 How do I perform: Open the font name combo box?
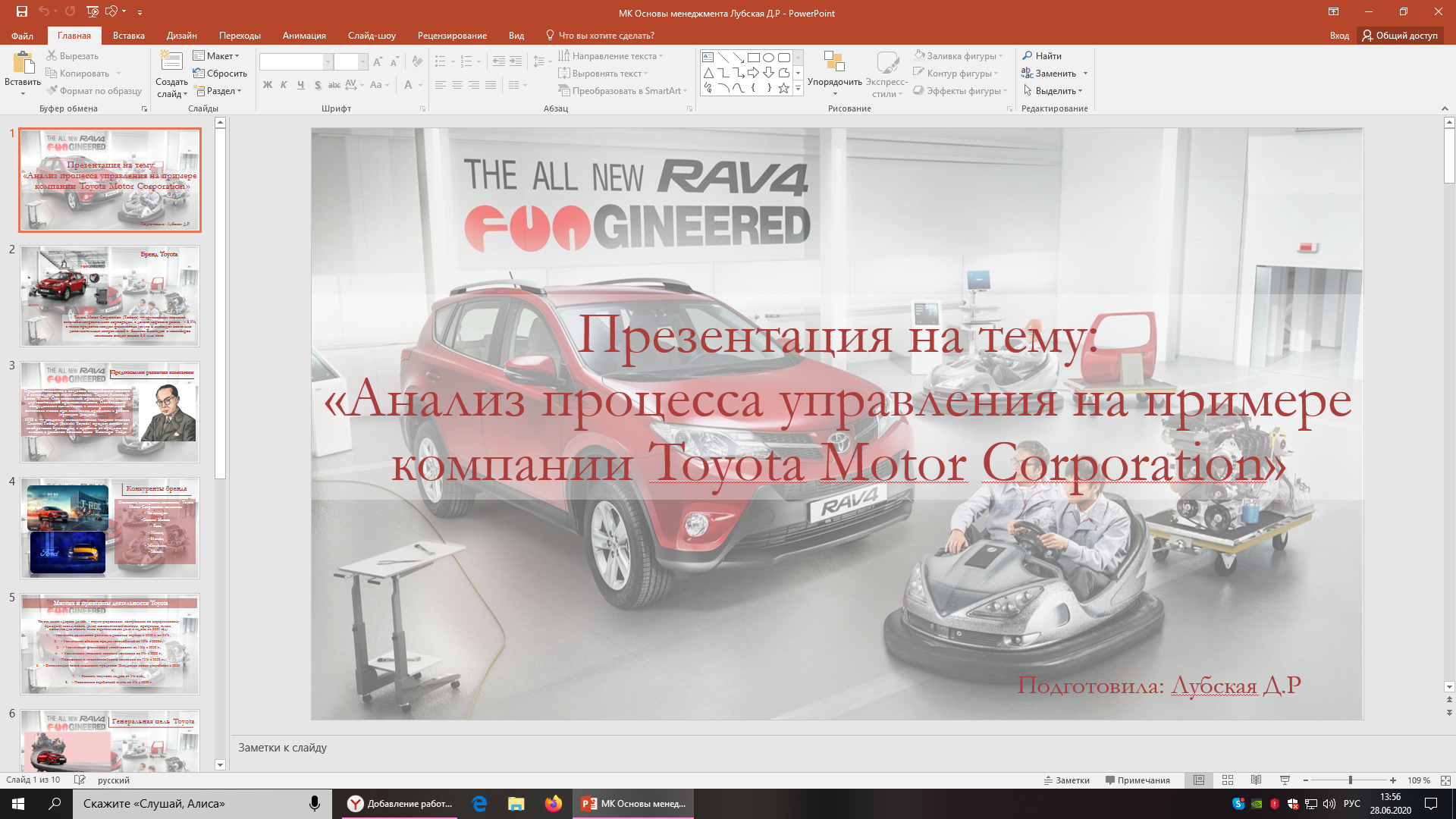point(296,61)
